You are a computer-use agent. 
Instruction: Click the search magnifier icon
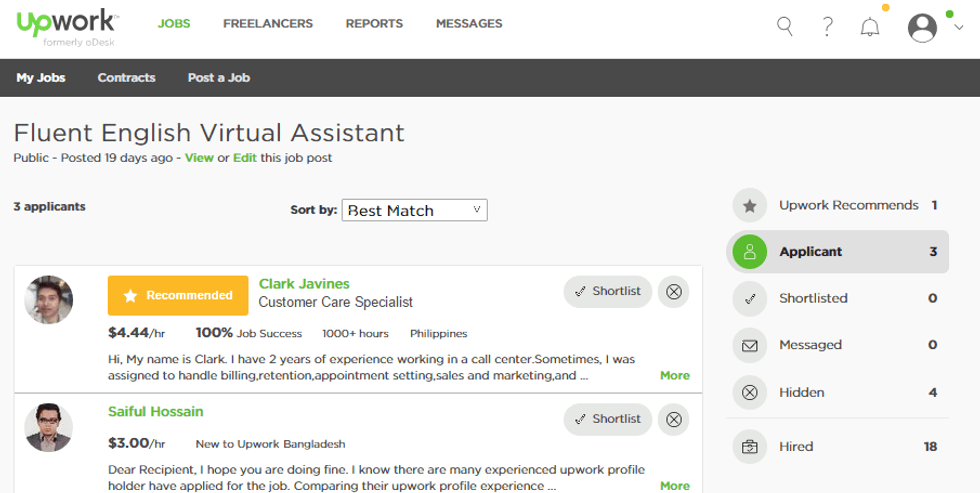point(785,27)
